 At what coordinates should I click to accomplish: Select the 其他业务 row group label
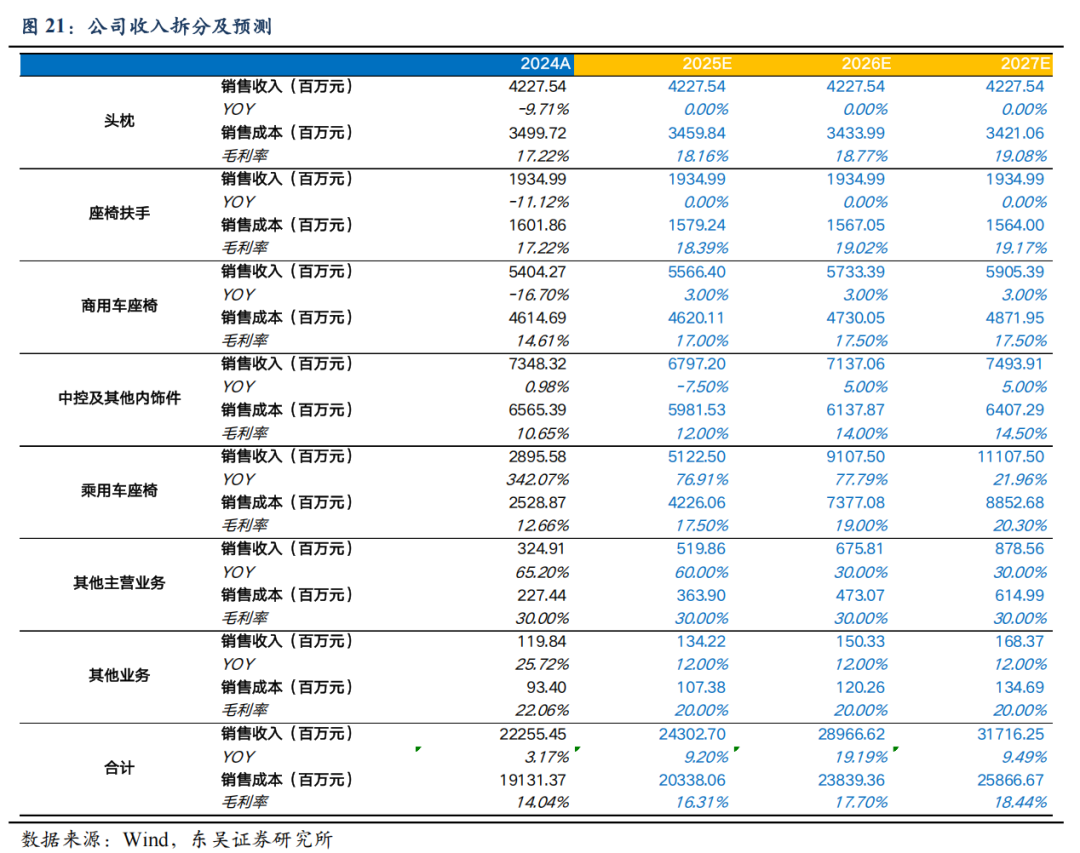pos(119,675)
